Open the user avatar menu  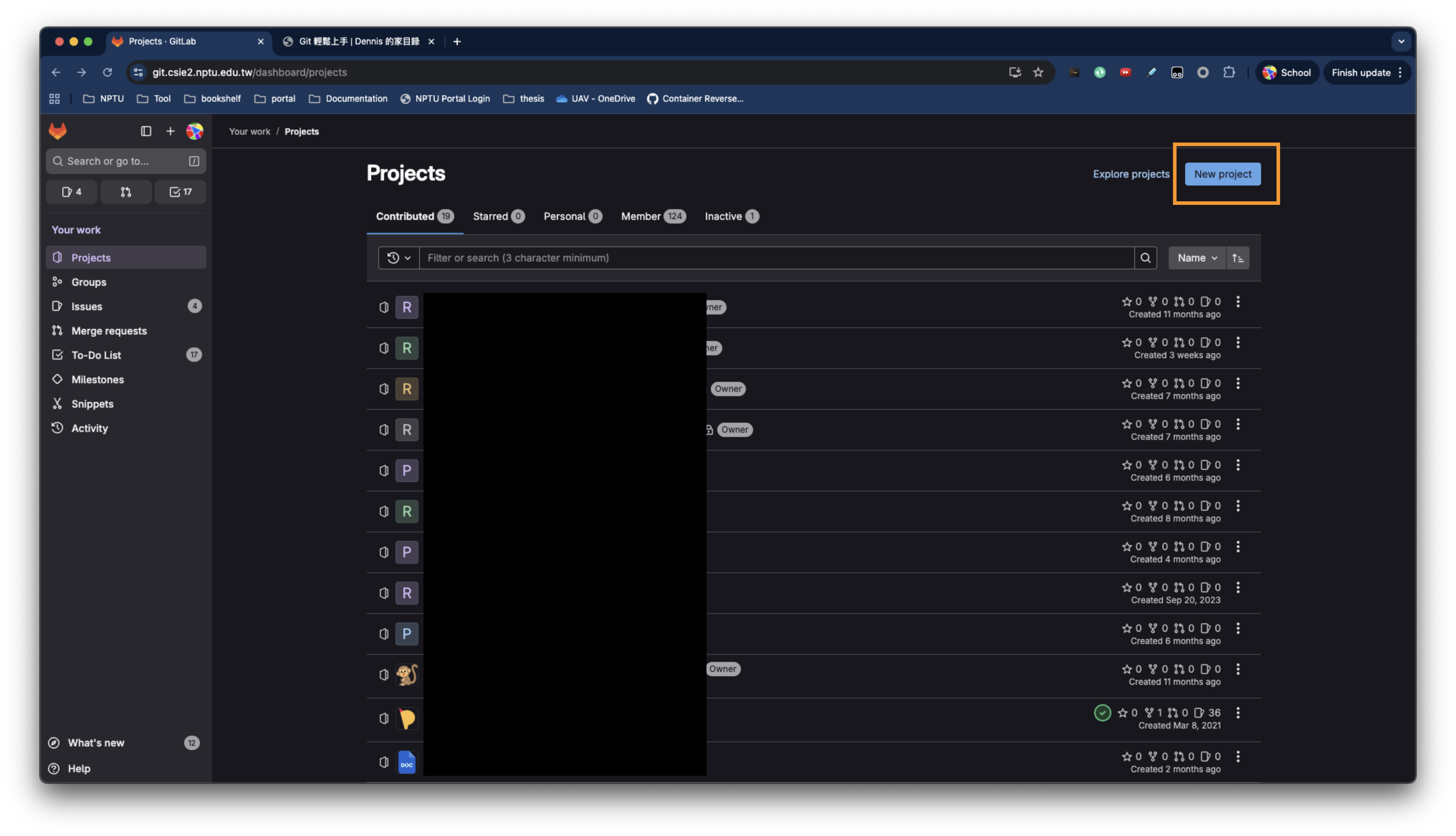[x=195, y=131]
